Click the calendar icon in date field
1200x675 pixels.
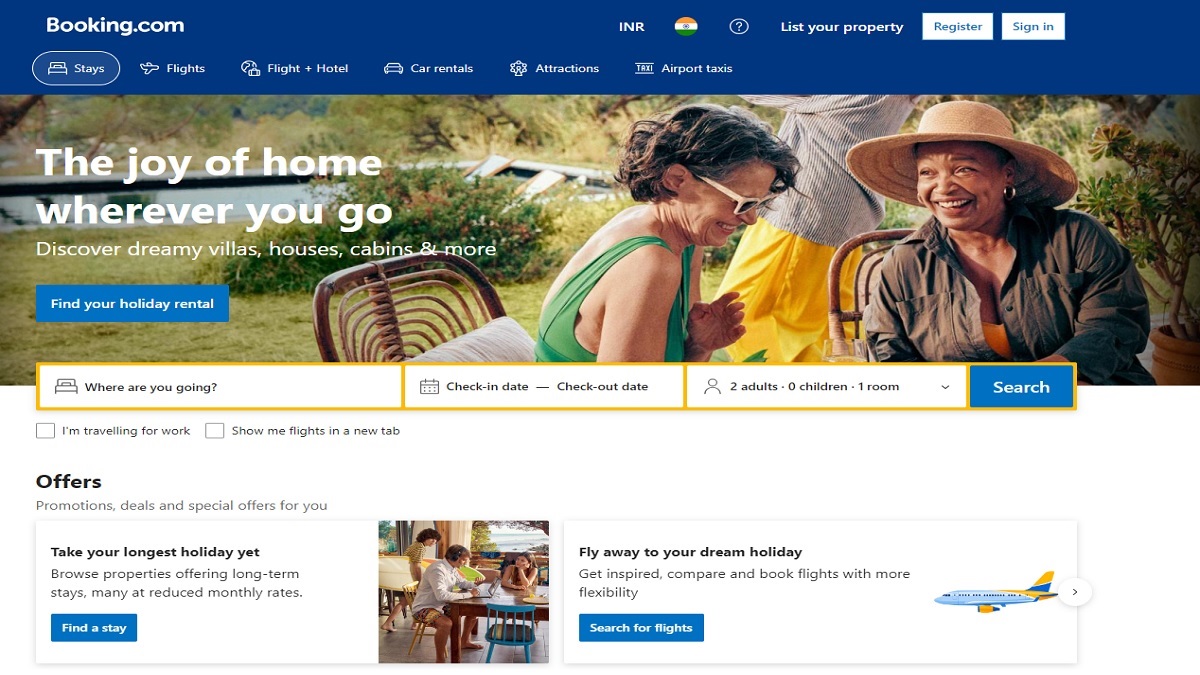(x=429, y=387)
